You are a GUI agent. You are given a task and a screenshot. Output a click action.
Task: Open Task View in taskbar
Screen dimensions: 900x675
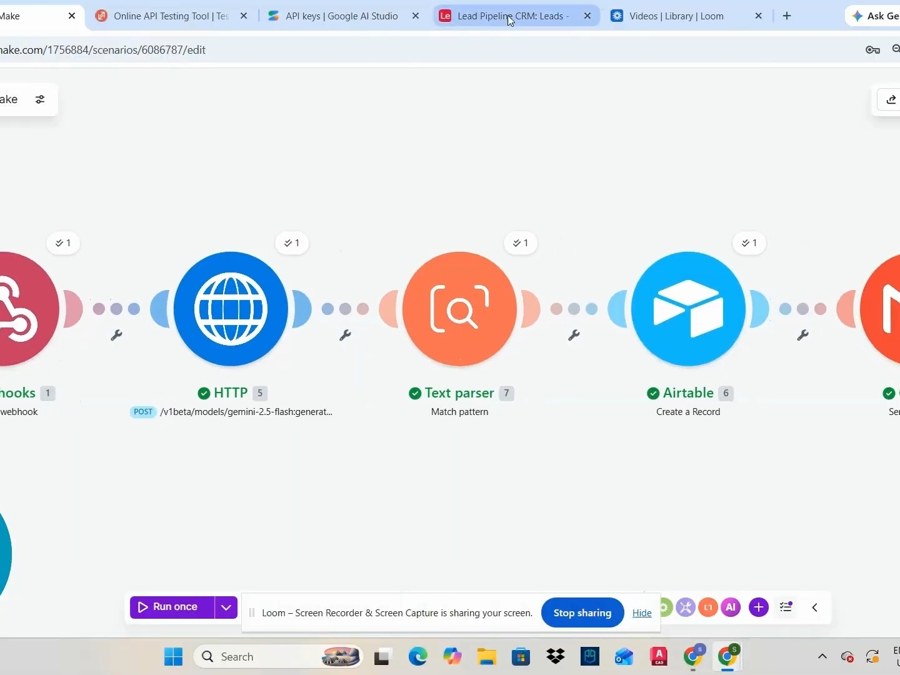pos(382,655)
